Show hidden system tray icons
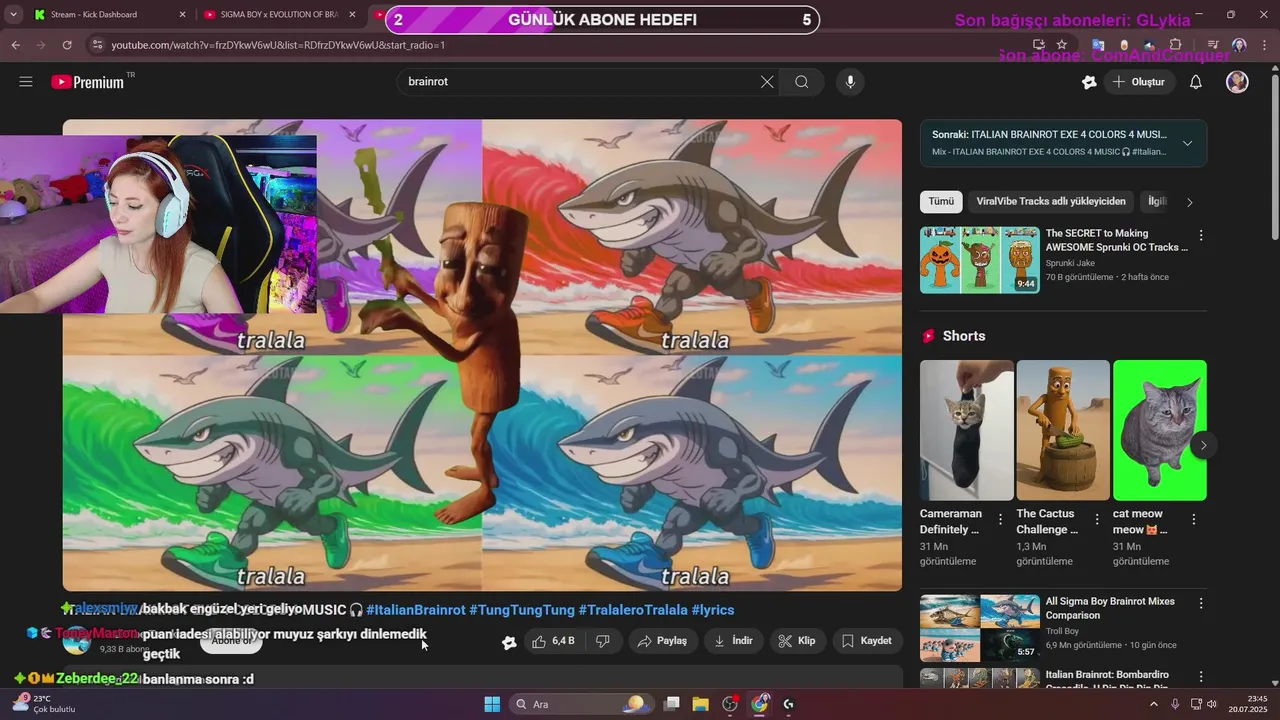 point(1153,704)
